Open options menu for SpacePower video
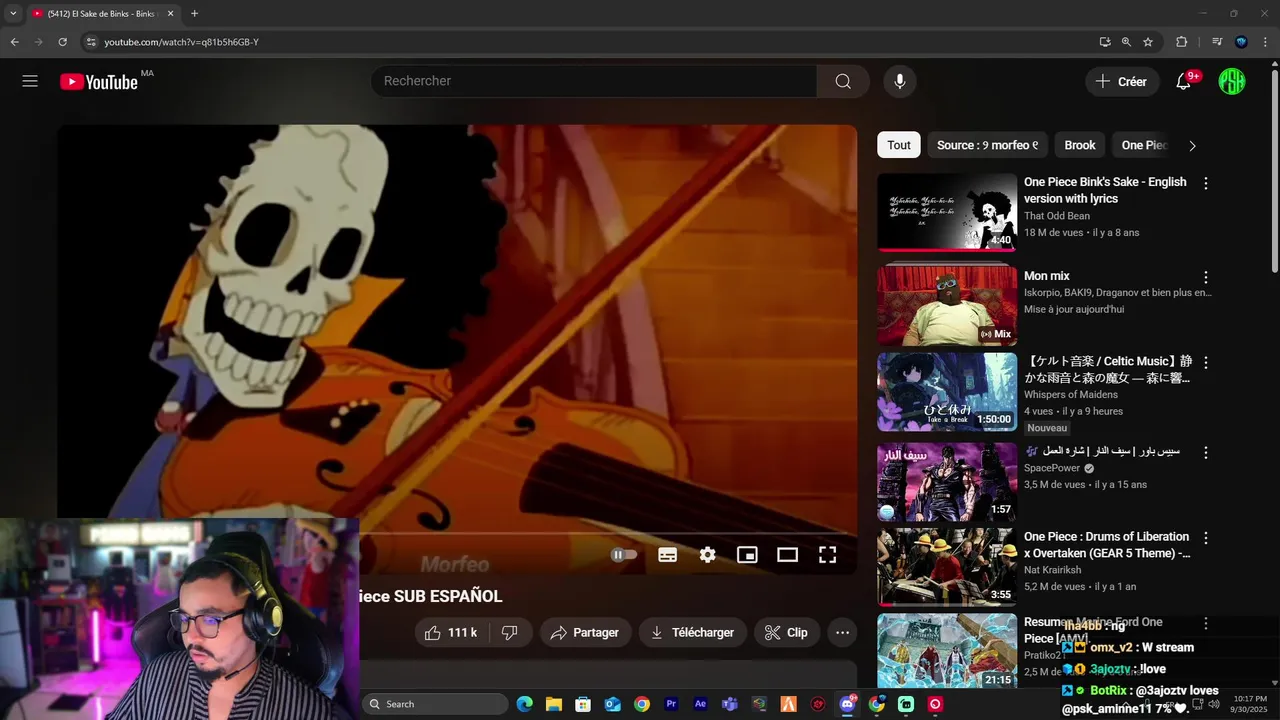Image resolution: width=1280 pixels, height=720 pixels. (1206, 452)
